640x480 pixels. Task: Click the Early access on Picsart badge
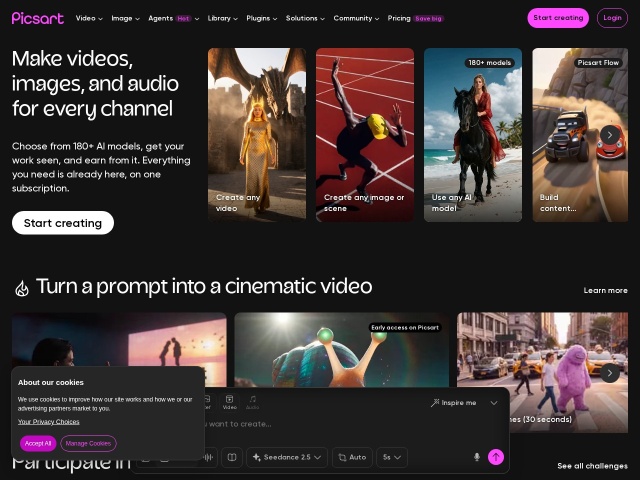point(405,327)
